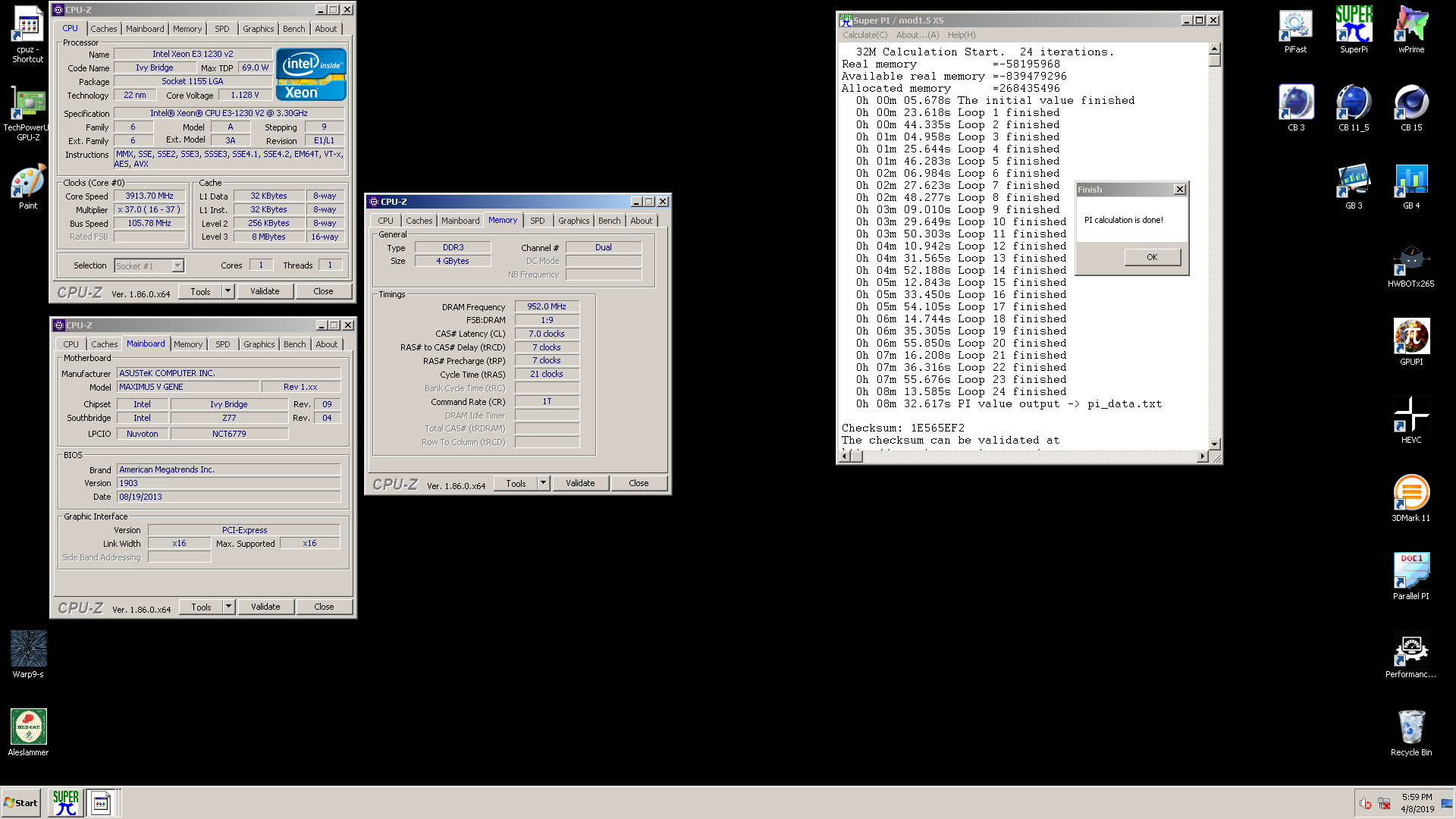The width and height of the screenshot is (1456, 819).
Task: Open Tools dropdown arrow in Memory CPU-Z window
Action: pyautogui.click(x=543, y=483)
